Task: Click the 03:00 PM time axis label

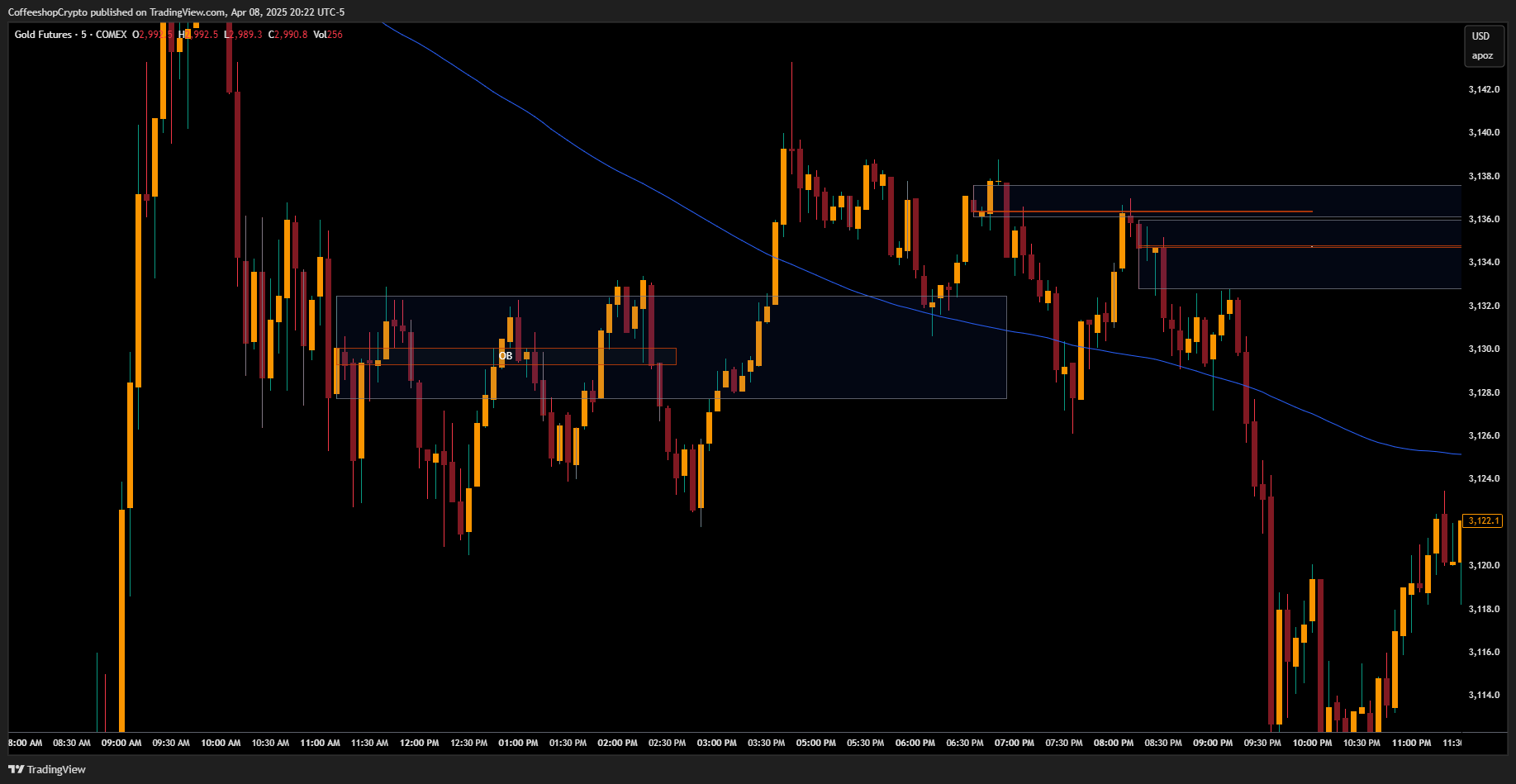Action: point(717,743)
